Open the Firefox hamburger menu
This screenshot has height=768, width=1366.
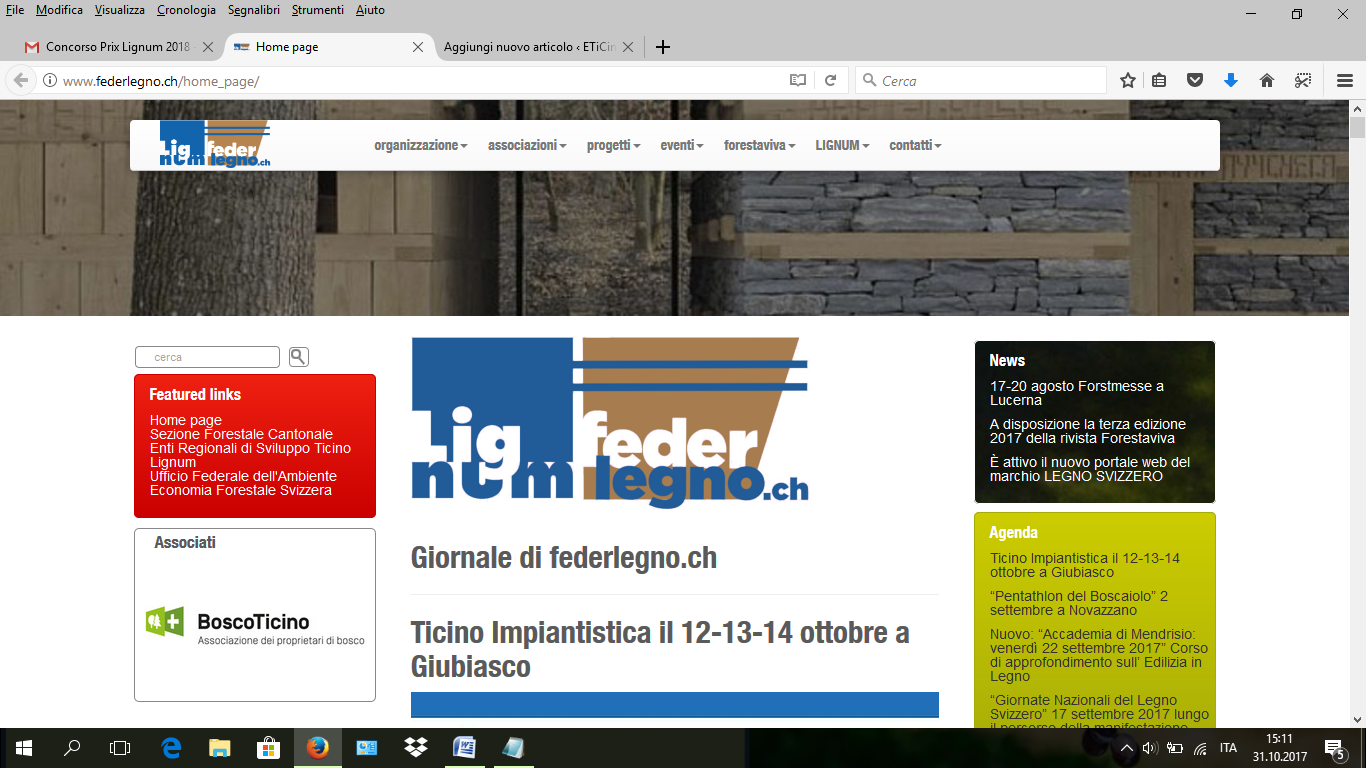click(1345, 81)
